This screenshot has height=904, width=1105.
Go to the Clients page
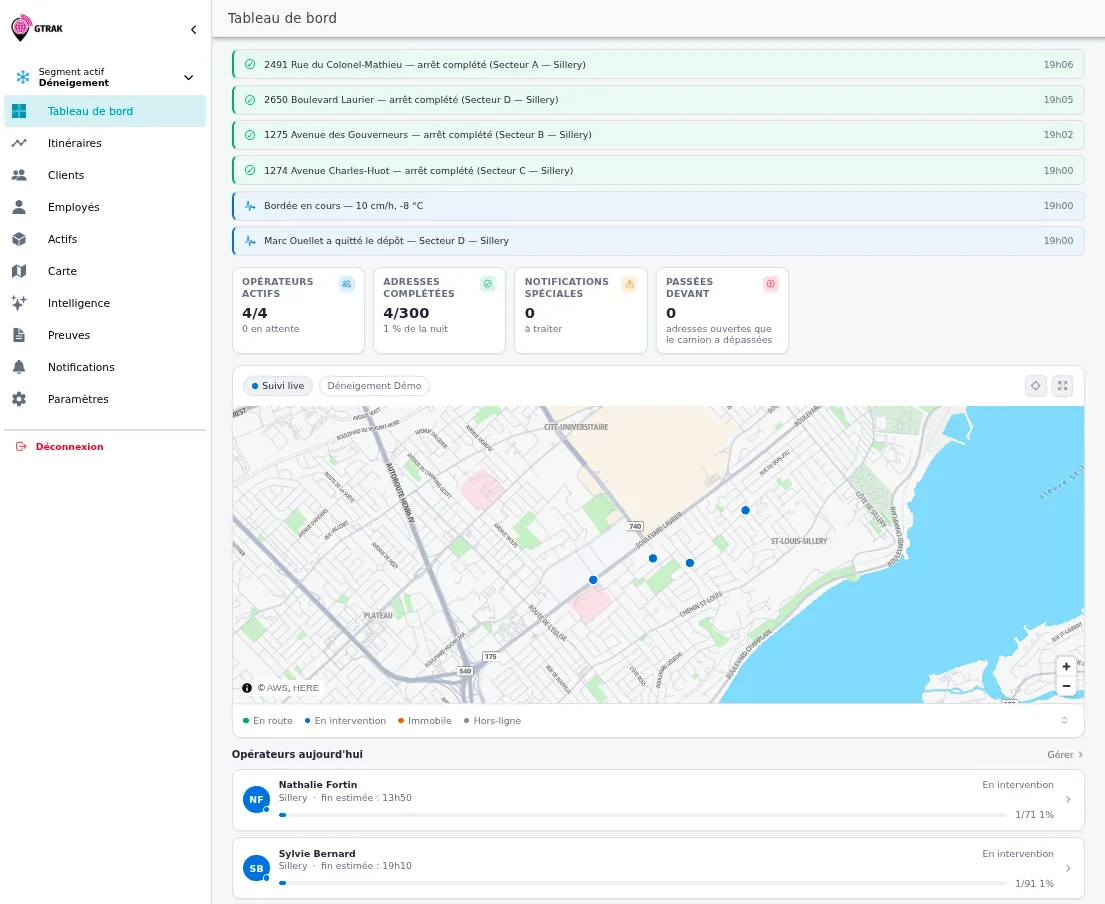click(105, 175)
